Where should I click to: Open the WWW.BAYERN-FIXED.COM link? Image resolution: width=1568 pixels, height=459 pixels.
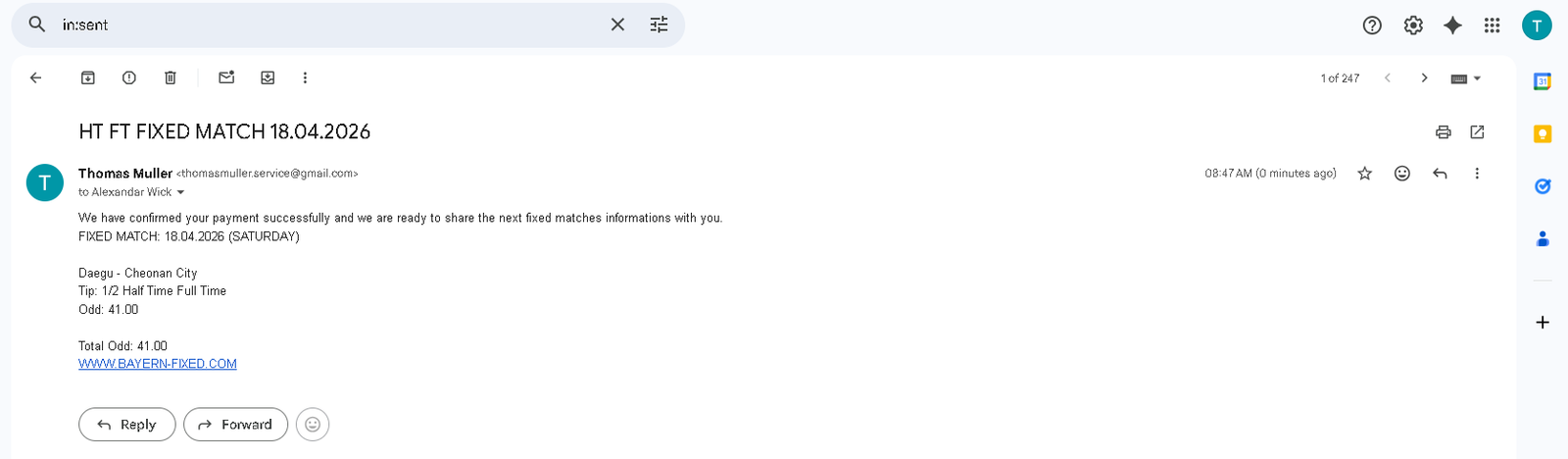pos(158,364)
